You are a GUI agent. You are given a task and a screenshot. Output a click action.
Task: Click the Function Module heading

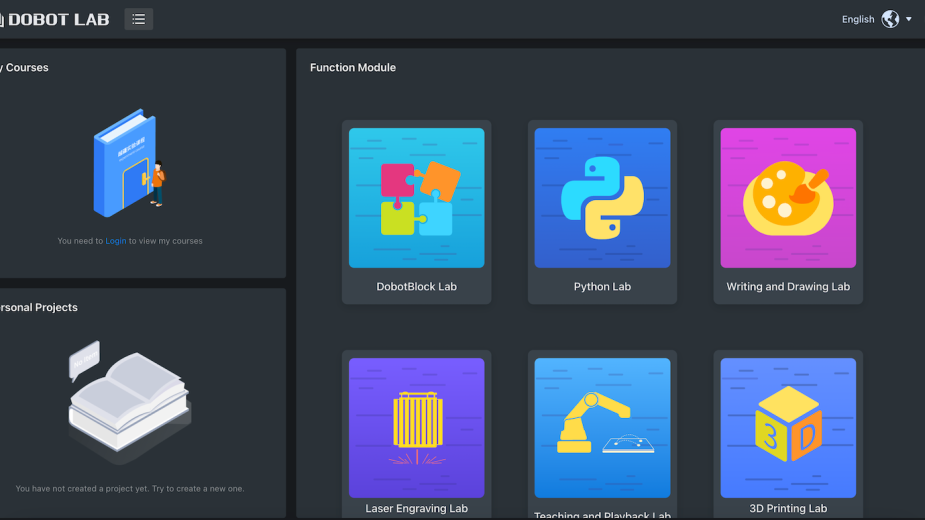353,67
